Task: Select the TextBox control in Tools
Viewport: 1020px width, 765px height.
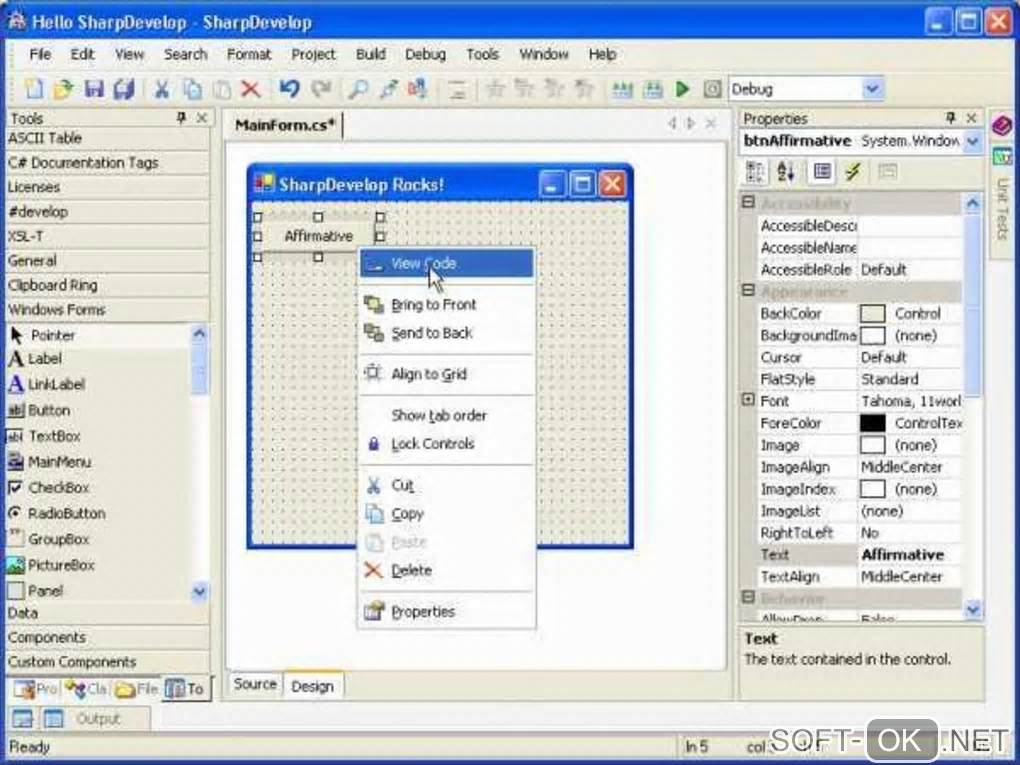Action: click(99, 436)
